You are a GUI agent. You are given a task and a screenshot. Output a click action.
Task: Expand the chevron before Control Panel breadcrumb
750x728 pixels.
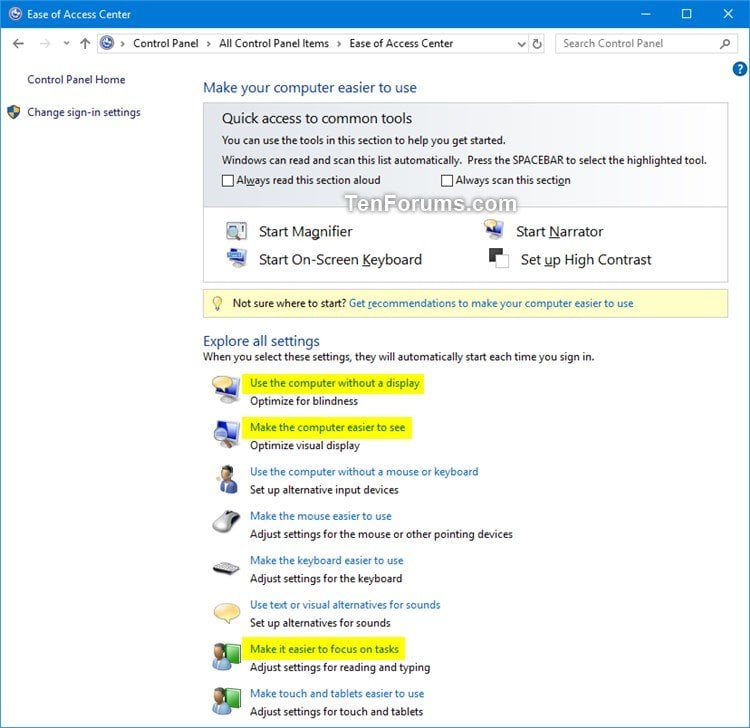[x=123, y=44]
